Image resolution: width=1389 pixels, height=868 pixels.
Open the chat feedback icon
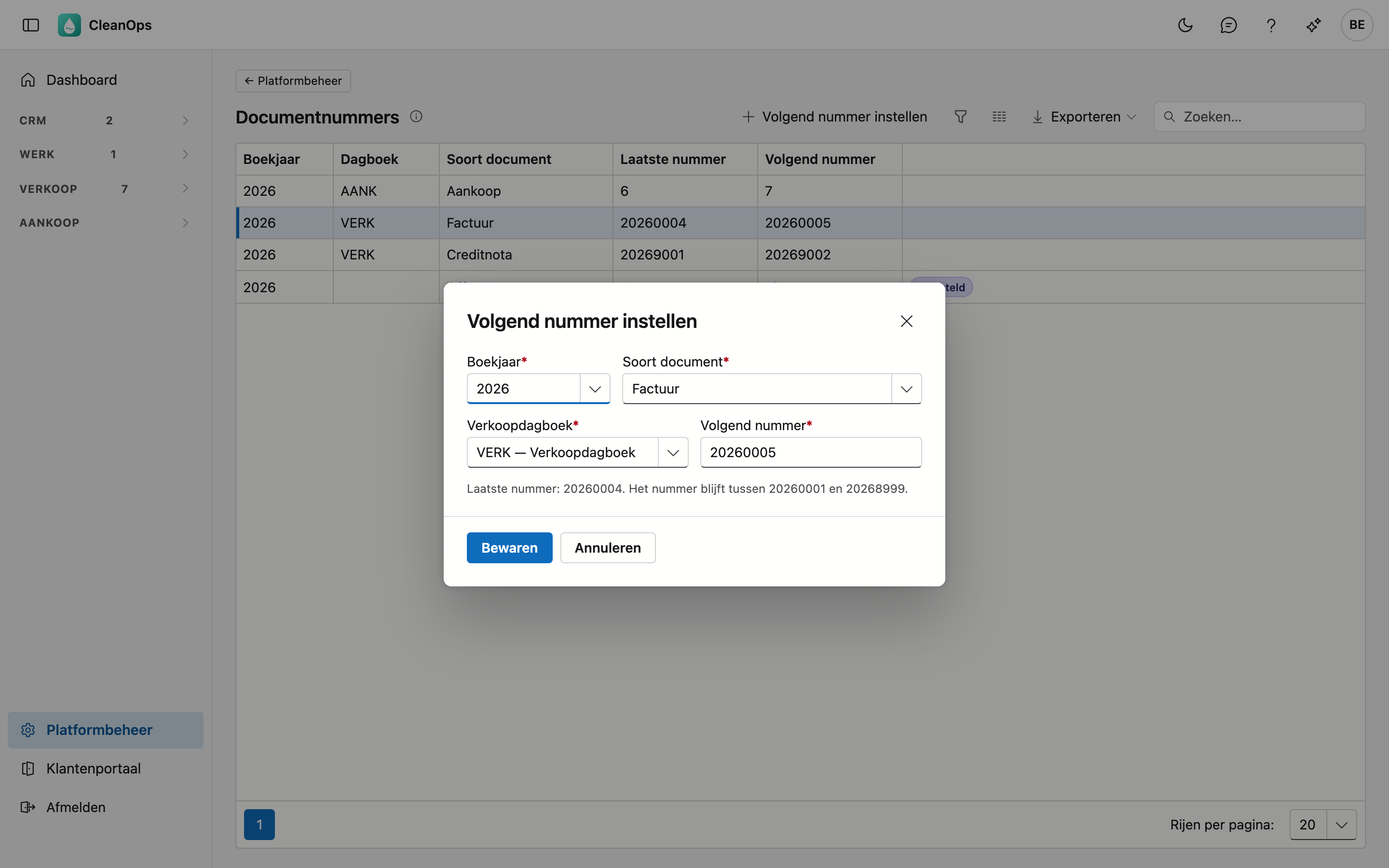tap(1228, 25)
